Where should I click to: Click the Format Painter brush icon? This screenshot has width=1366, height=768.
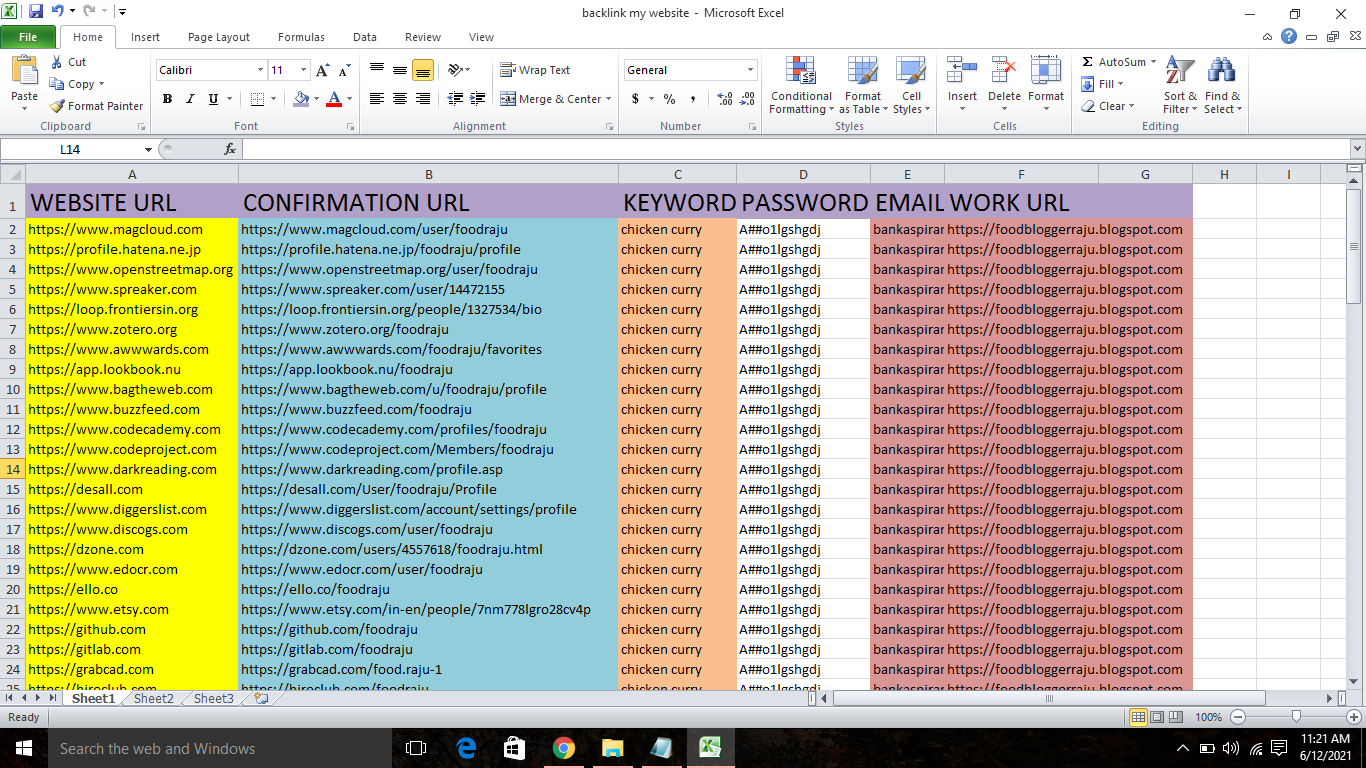pos(58,106)
